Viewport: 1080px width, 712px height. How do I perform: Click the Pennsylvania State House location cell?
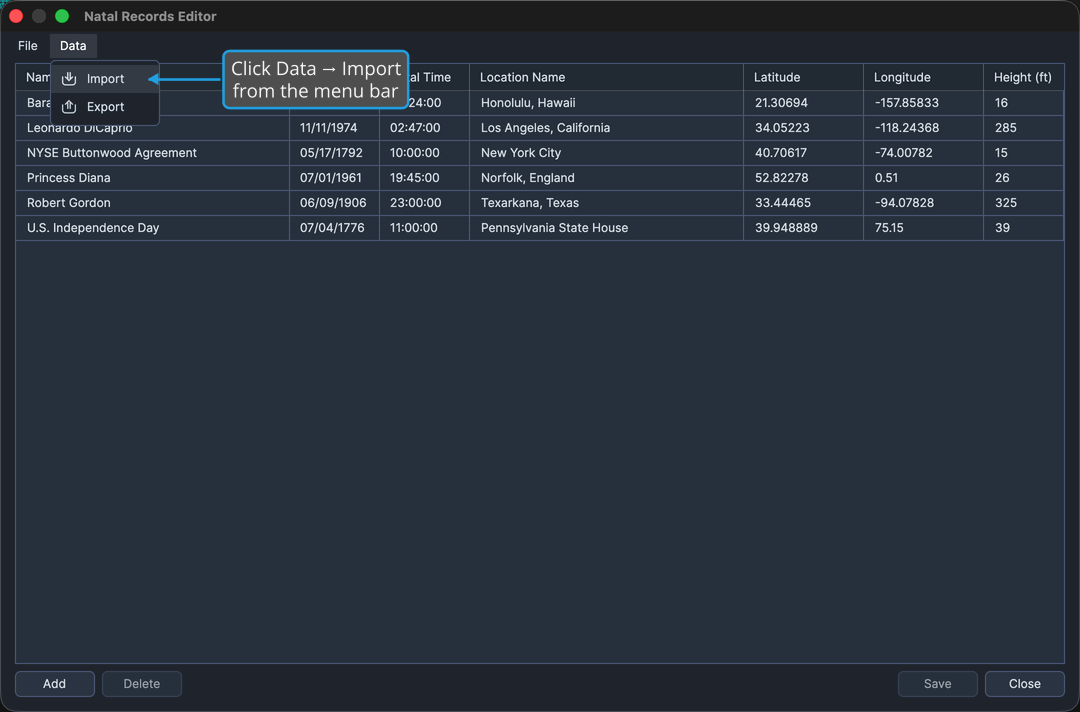click(606, 228)
